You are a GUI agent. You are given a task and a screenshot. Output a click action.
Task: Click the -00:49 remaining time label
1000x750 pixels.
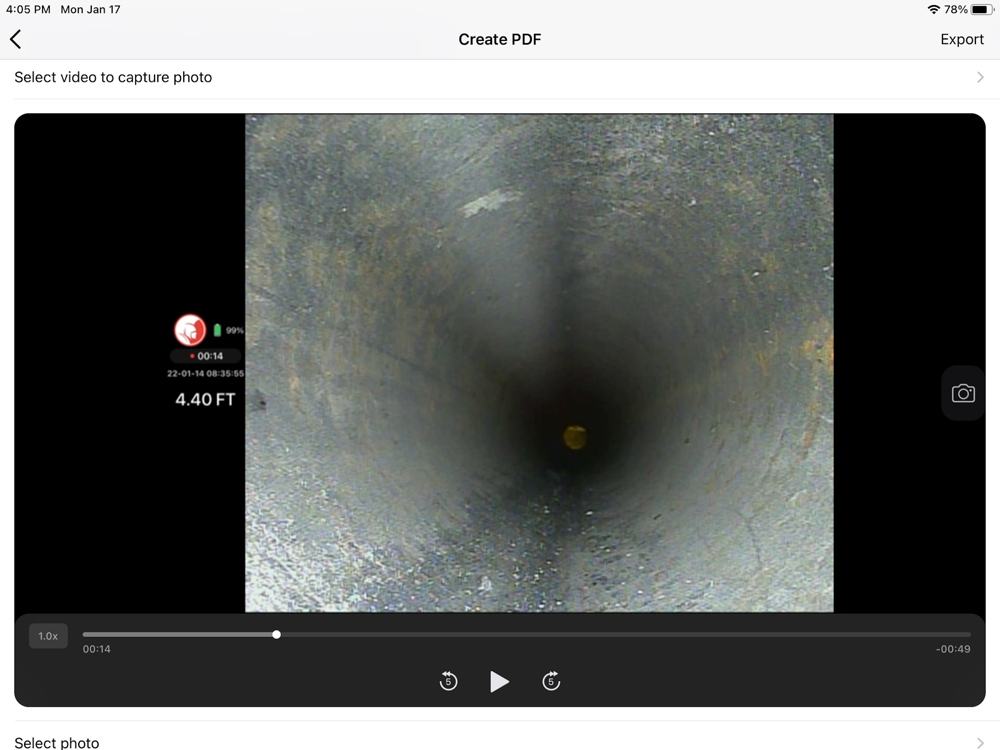click(952, 649)
